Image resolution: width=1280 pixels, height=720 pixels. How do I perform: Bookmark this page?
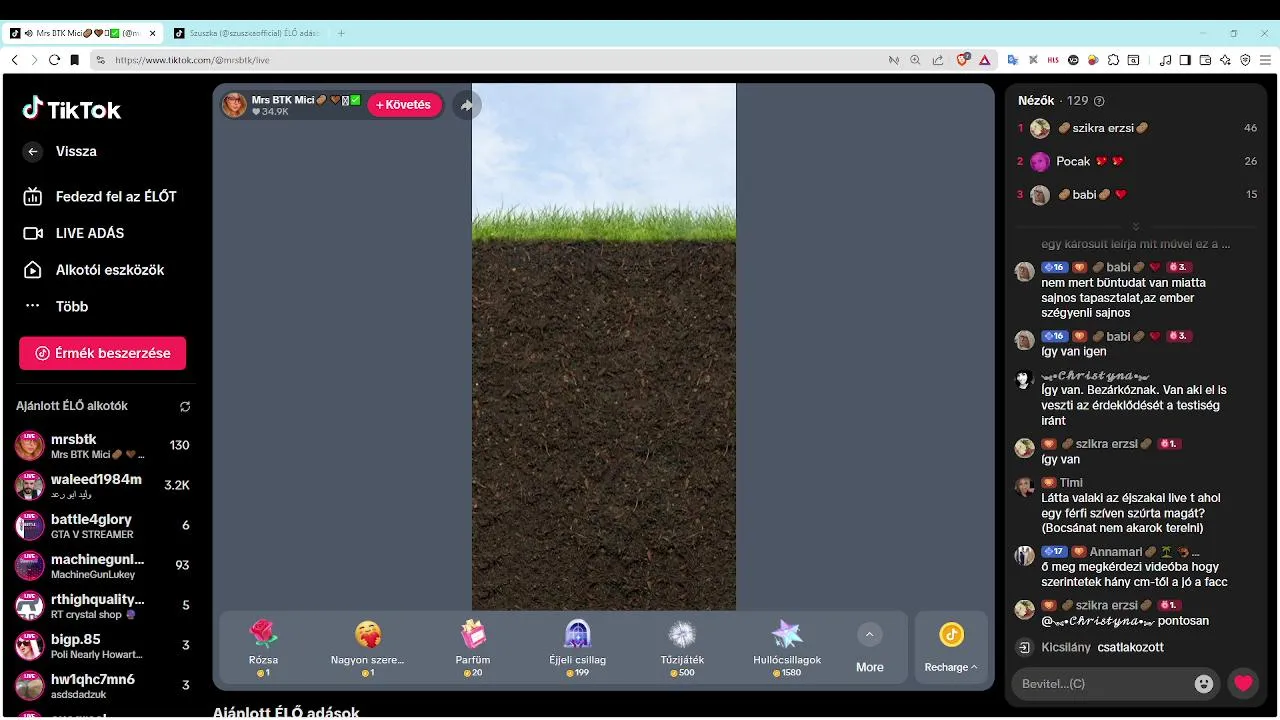(75, 60)
